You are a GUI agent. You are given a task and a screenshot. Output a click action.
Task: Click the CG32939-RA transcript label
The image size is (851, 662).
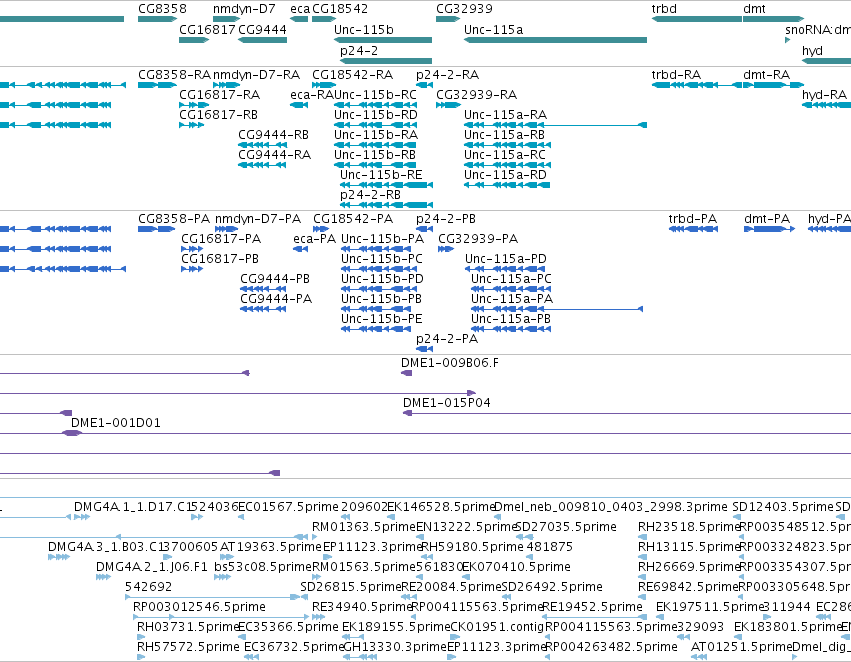(x=477, y=94)
